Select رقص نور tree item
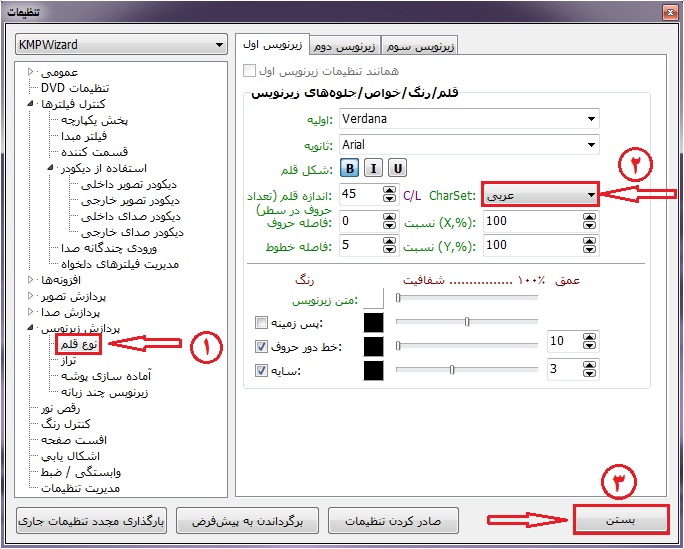684x549 pixels. pos(61,409)
